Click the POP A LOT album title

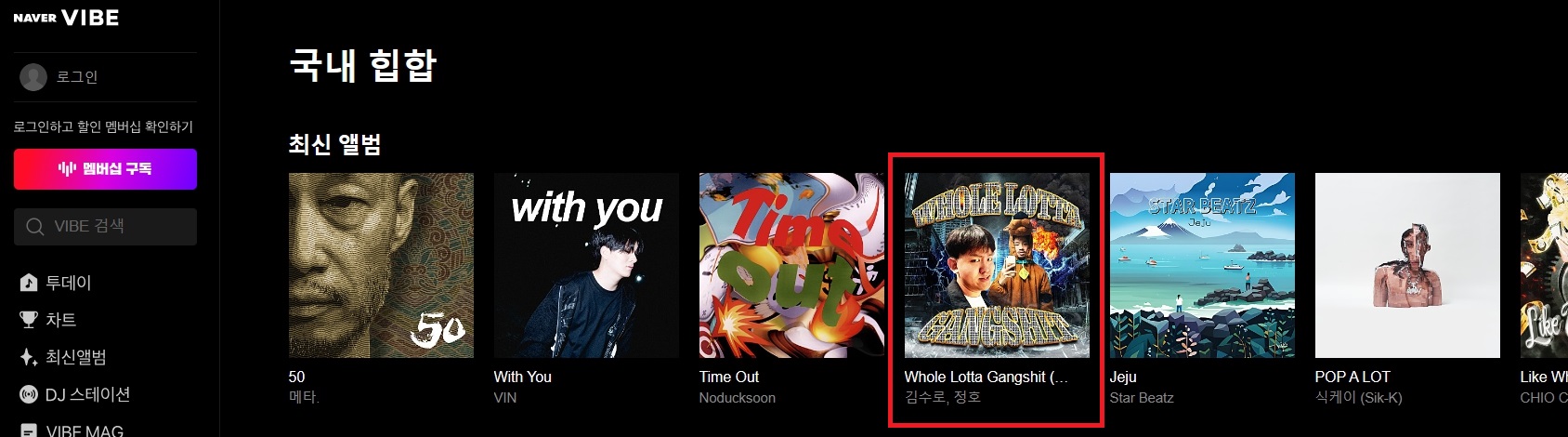pyautogui.click(x=1352, y=377)
